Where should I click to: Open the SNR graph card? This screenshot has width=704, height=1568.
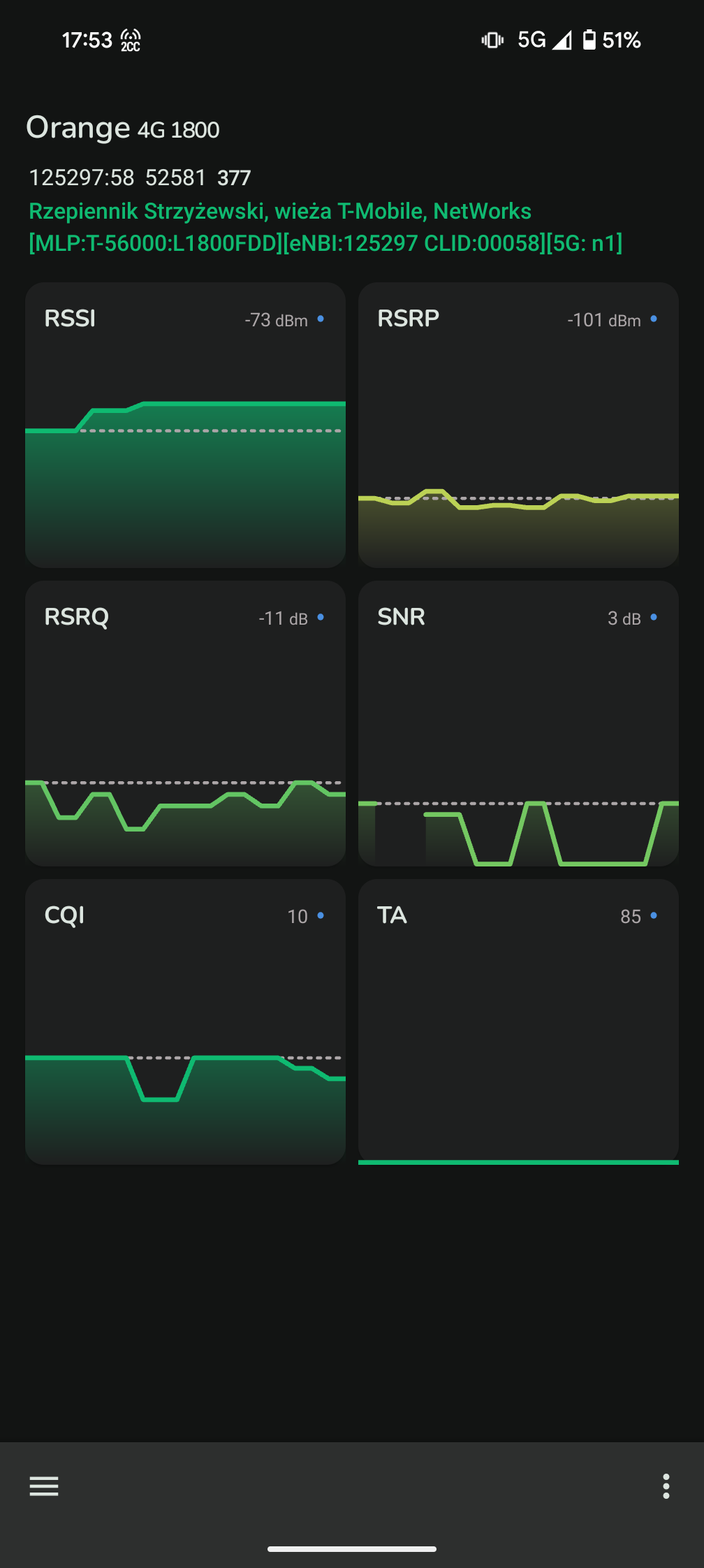pos(518,723)
